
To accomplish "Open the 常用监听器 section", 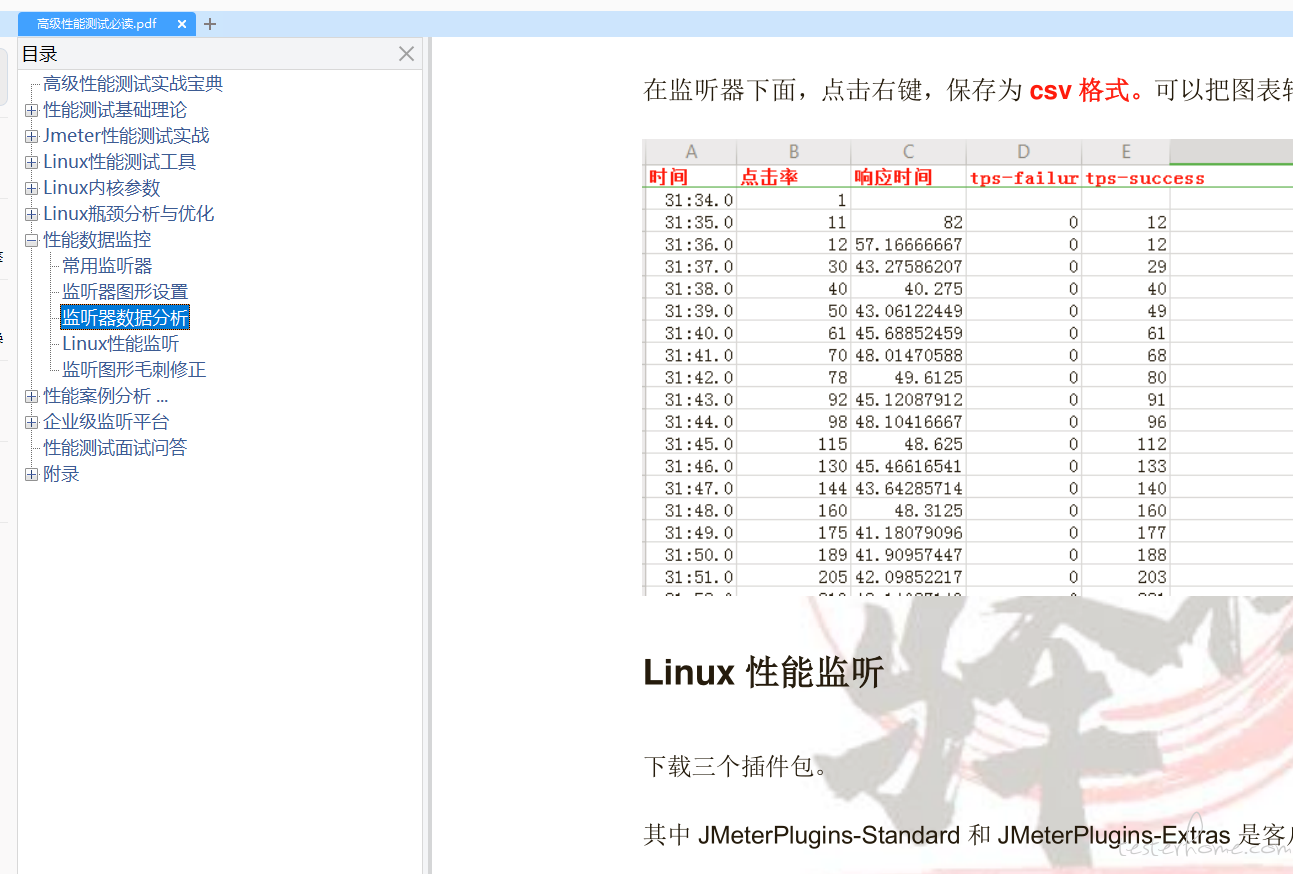I will (107, 266).
